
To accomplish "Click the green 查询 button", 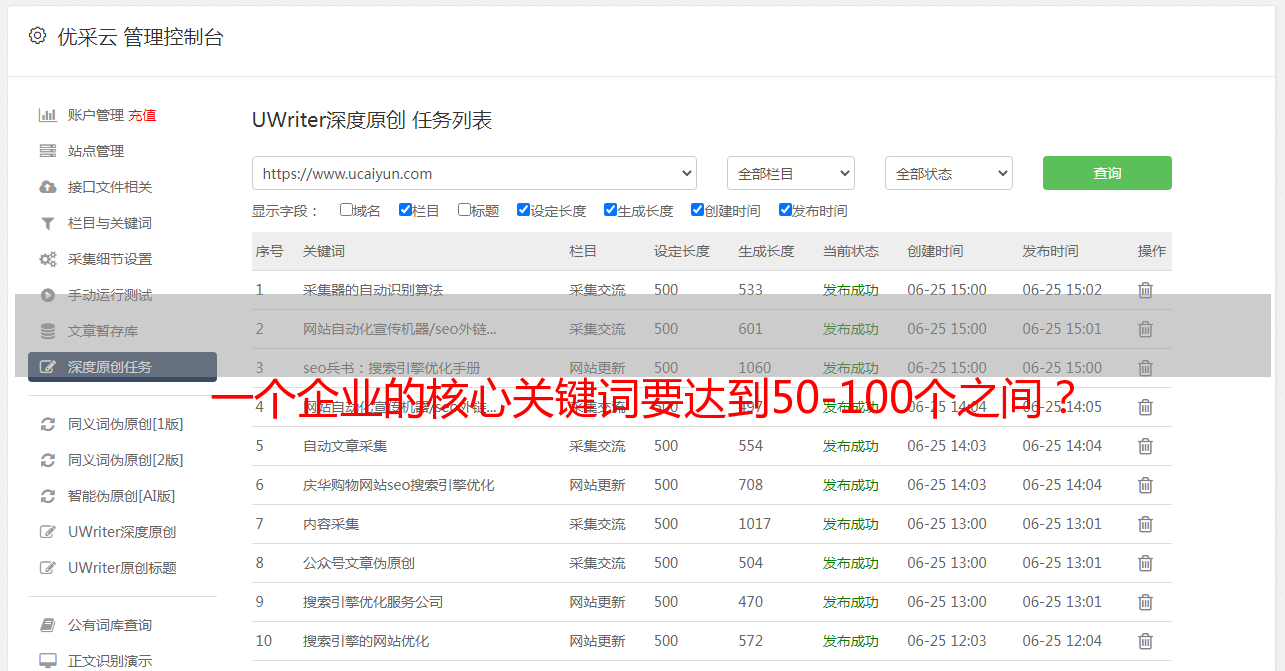I will pyautogui.click(x=1106, y=173).
